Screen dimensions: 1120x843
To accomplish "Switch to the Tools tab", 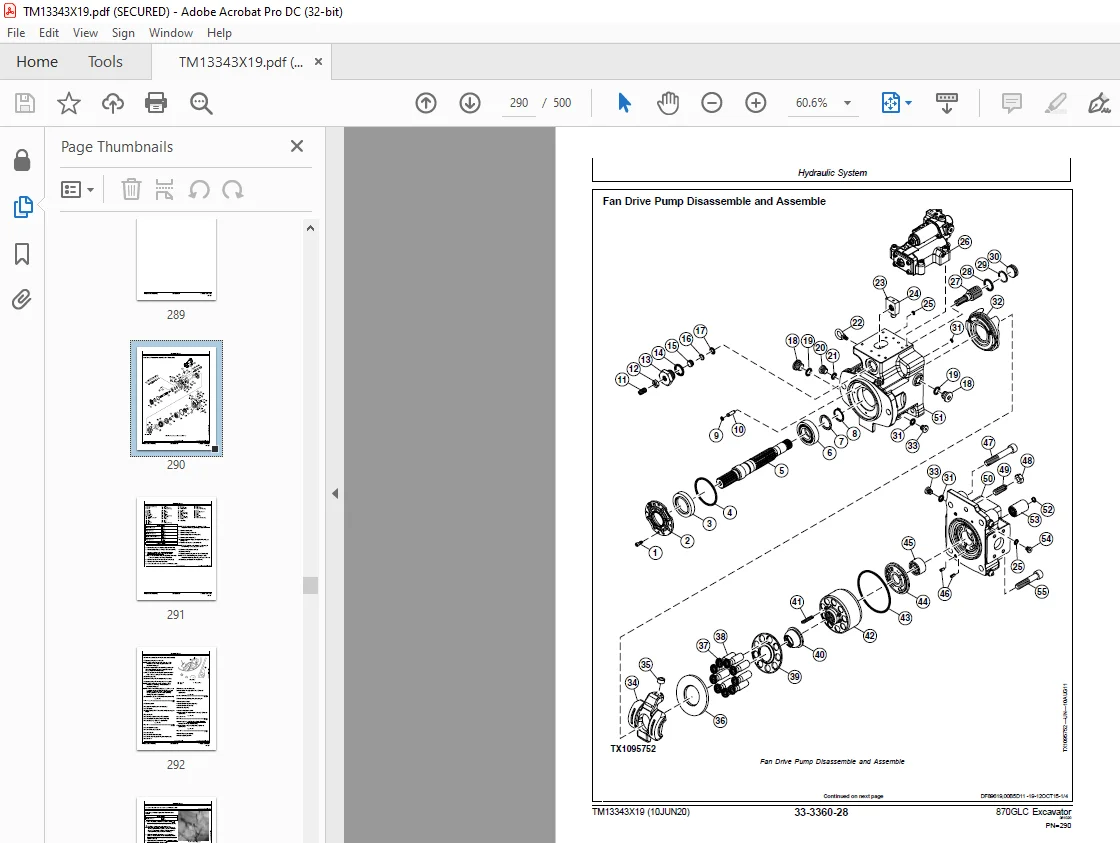I will click(105, 62).
